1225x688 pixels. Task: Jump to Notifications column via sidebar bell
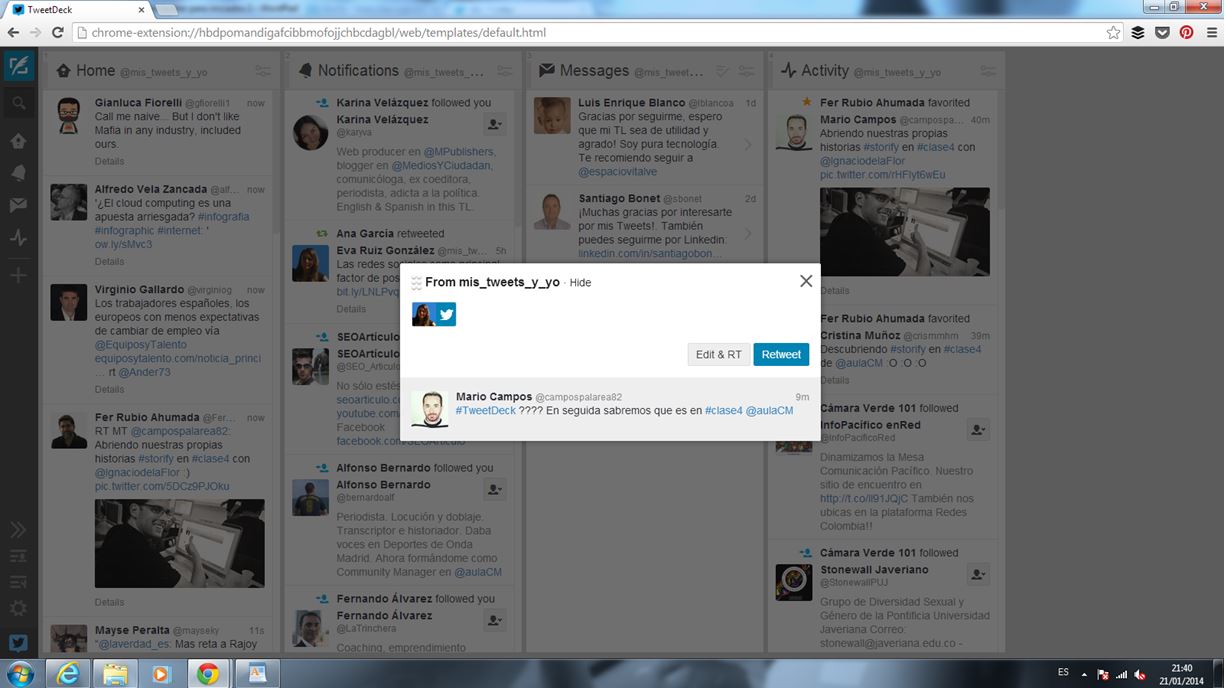[18, 173]
